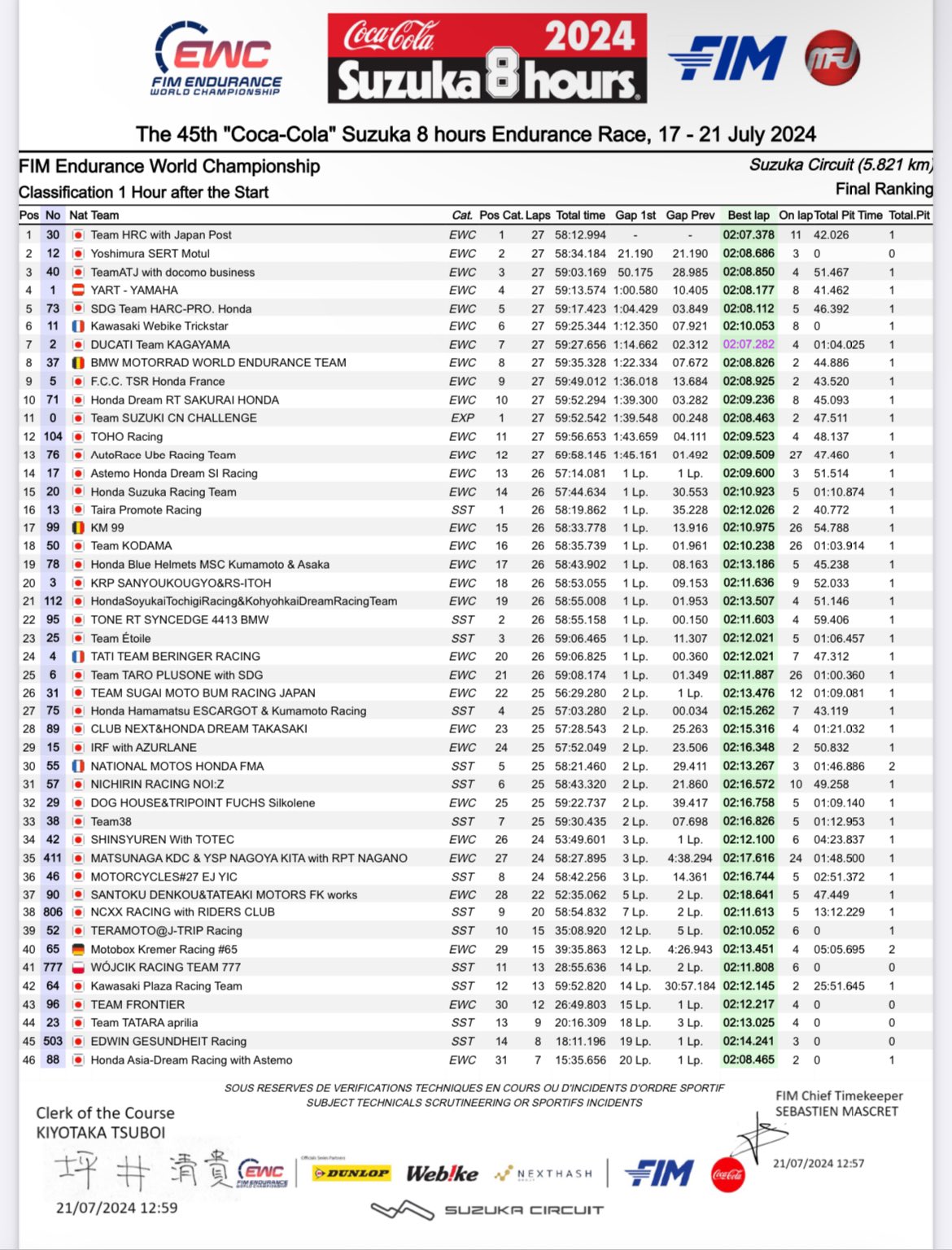
Task: Click the FIM Chief Timekeeper name Sebastien Mascret
Action: pos(836,1112)
